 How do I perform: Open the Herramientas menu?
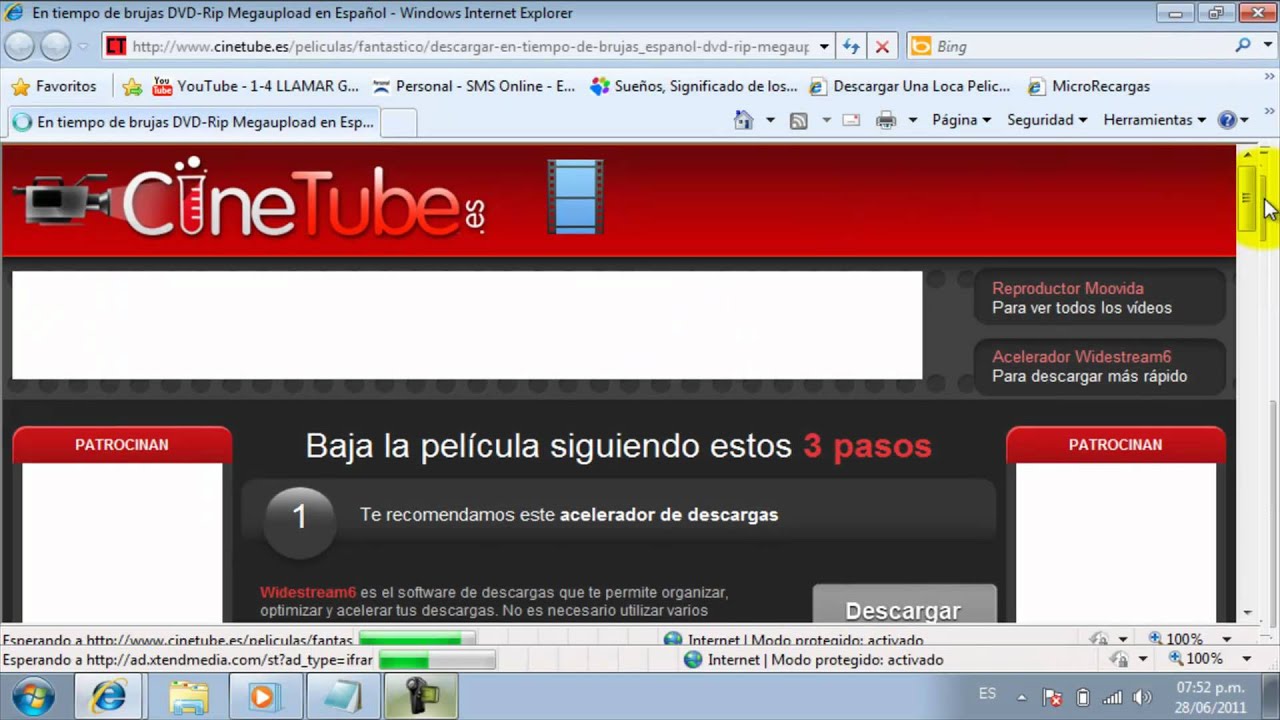[x=1155, y=120]
